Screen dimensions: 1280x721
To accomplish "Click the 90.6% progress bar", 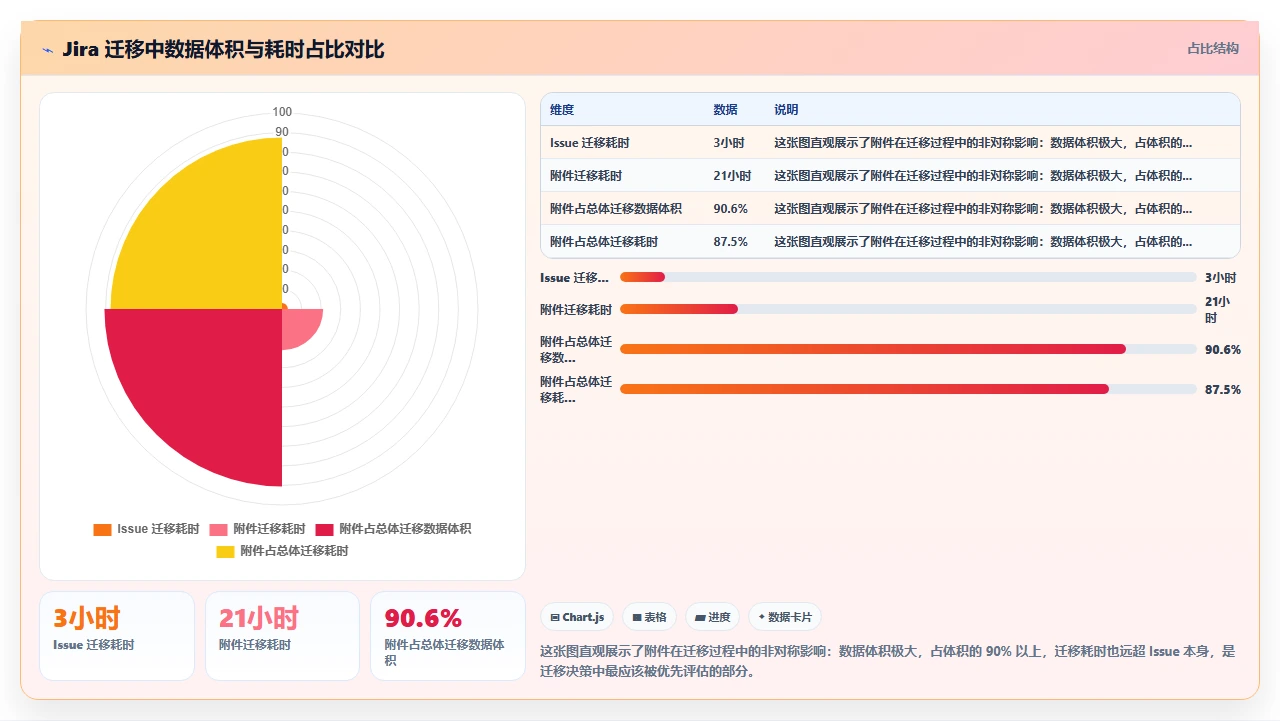I will (x=908, y=349).
